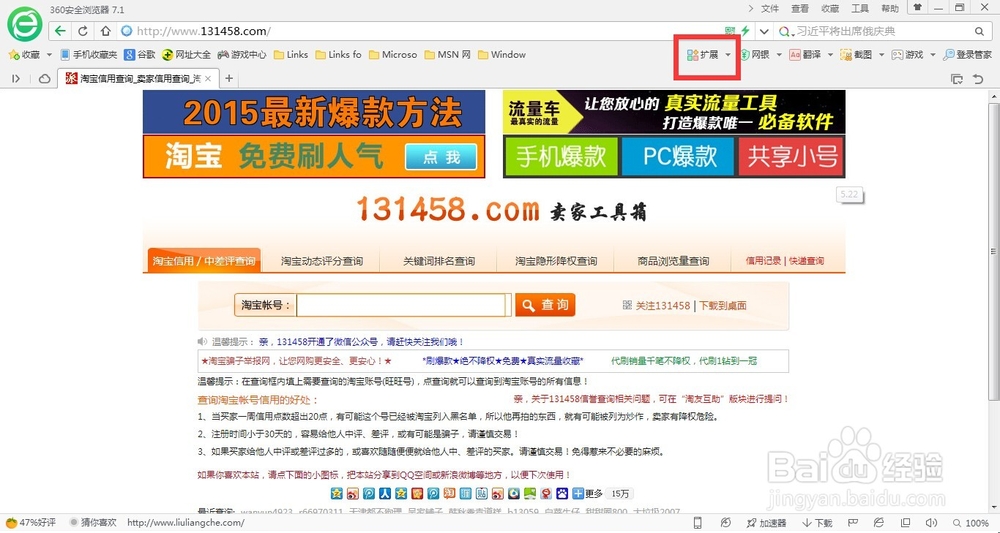Image resolution: width=1000 pixels, height=533 pixels.
Task: Open the Microso bookmark folder
Action: tap(393, 55)
